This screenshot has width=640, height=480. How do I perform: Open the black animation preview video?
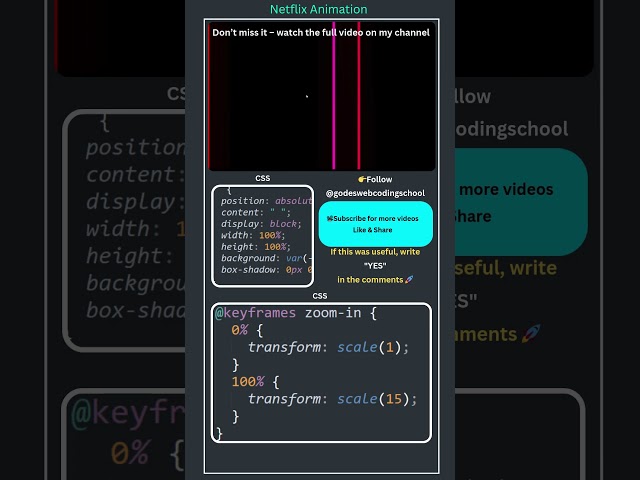coord(322,96)
